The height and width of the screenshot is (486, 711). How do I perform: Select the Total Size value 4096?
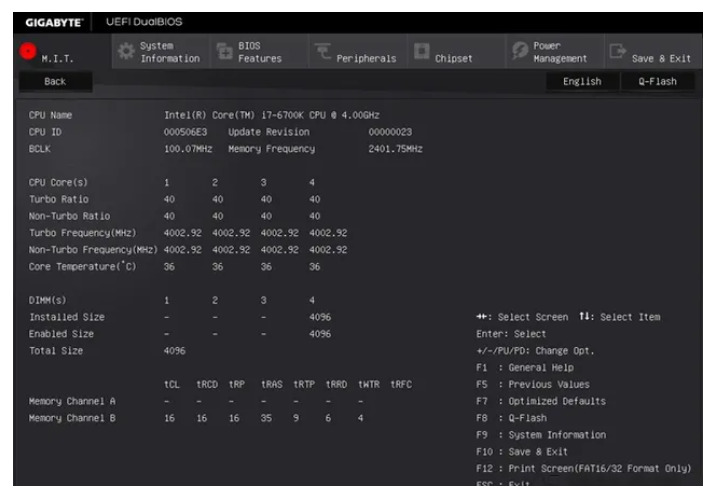[176, 351]
